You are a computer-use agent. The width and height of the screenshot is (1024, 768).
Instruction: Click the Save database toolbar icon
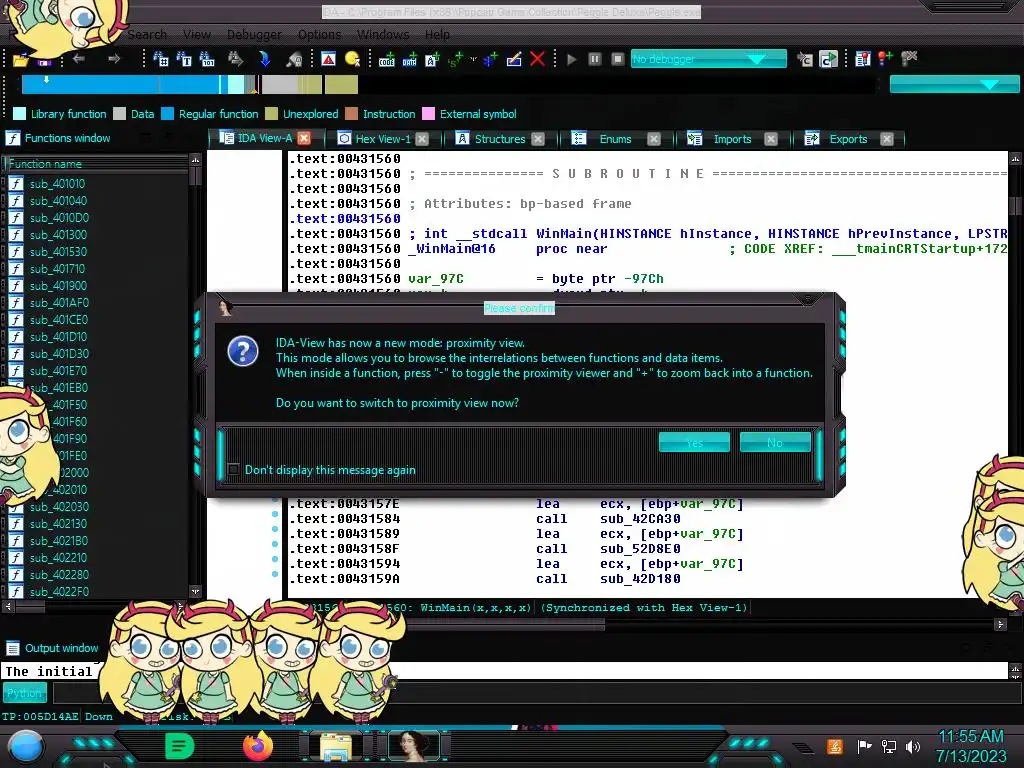tap(44, 62)
